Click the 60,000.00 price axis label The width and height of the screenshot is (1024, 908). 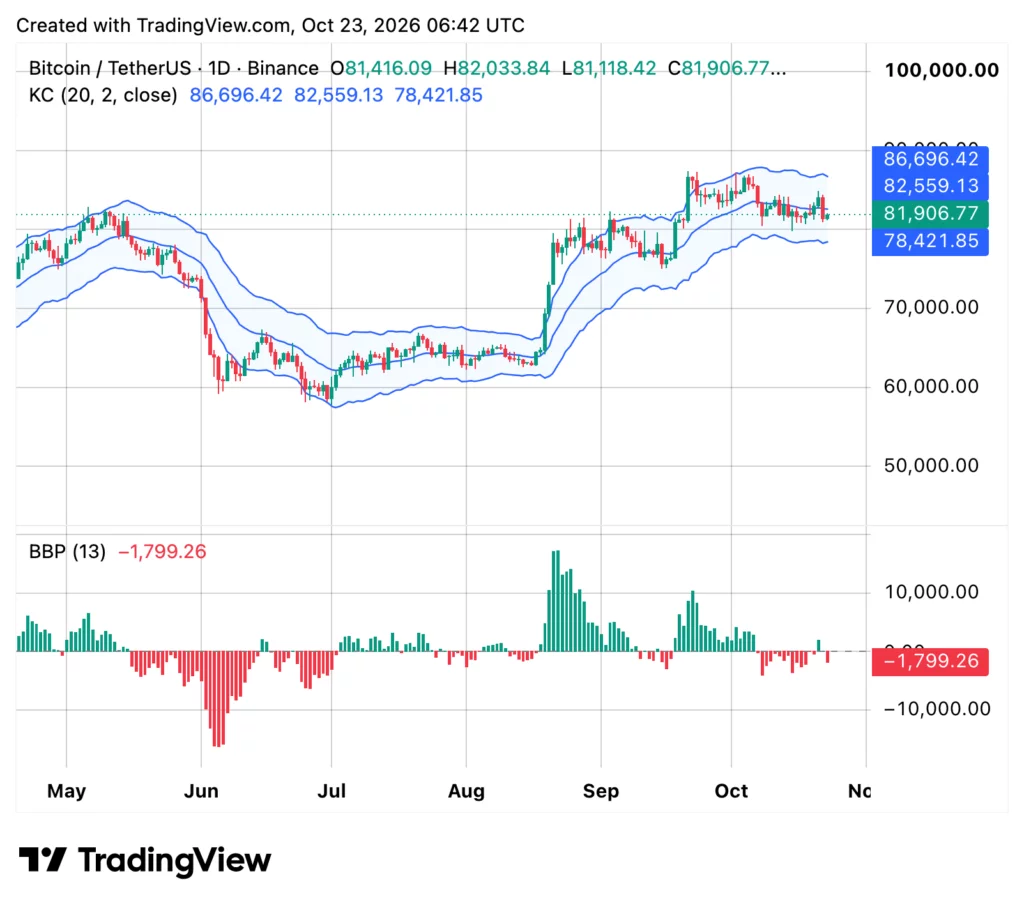tap(931, 386)
